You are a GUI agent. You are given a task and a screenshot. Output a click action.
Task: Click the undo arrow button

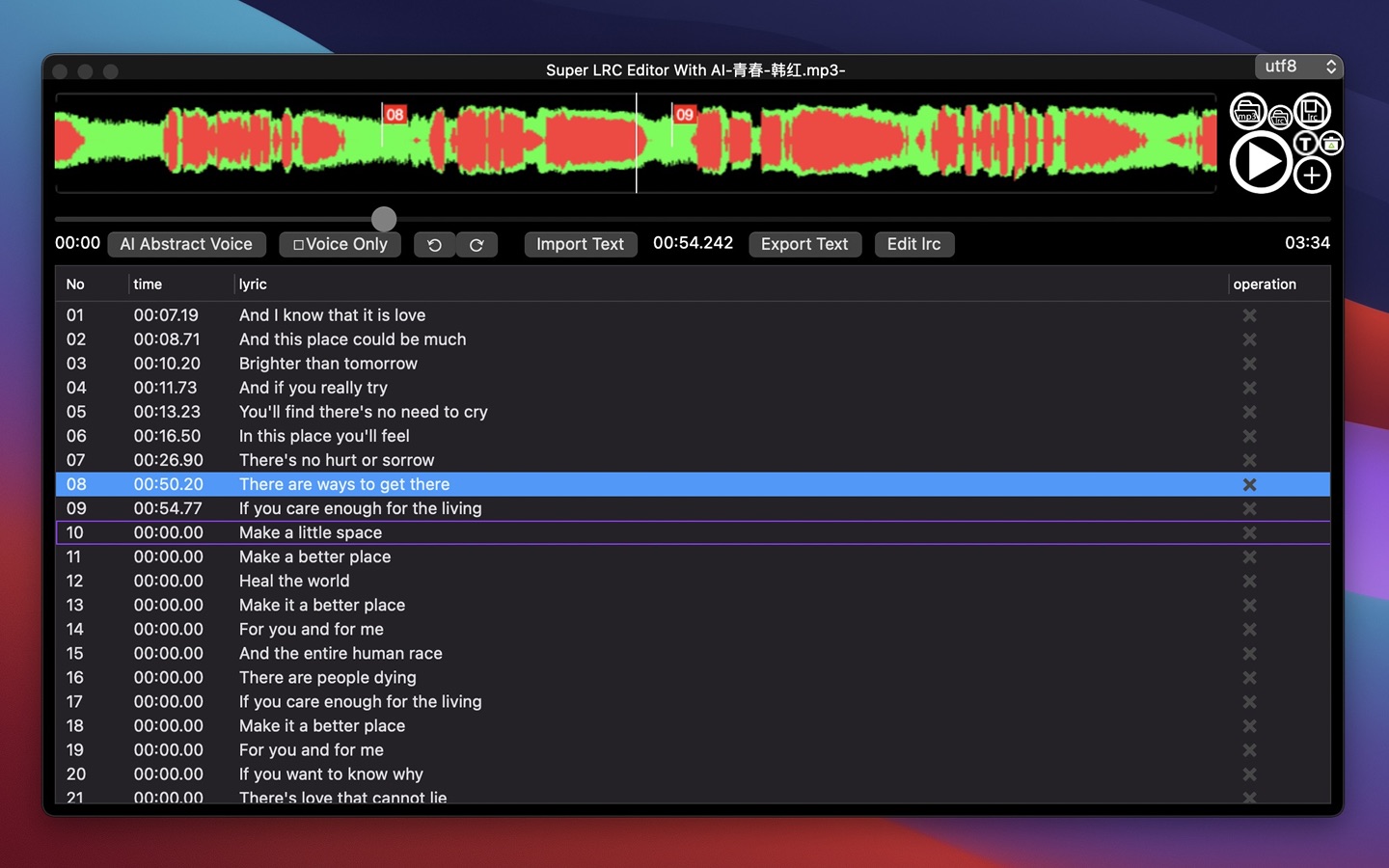pyautogui.click(x=434, y=245)
